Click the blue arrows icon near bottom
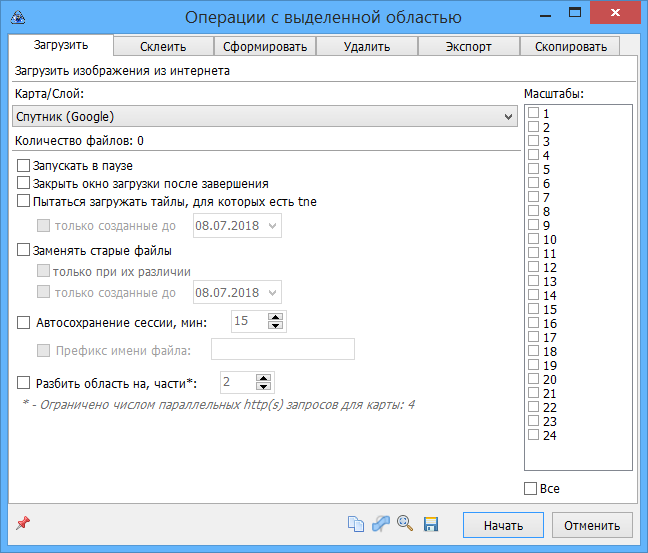The width and height of the screenshot is (648, 553). click(380, 524)
